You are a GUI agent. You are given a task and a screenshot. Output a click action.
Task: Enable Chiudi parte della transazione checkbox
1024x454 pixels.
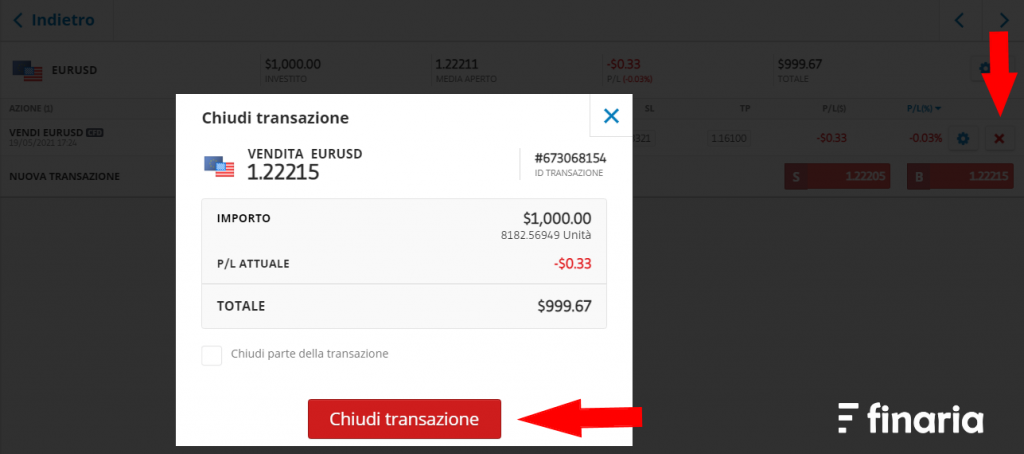pos(212,355)
